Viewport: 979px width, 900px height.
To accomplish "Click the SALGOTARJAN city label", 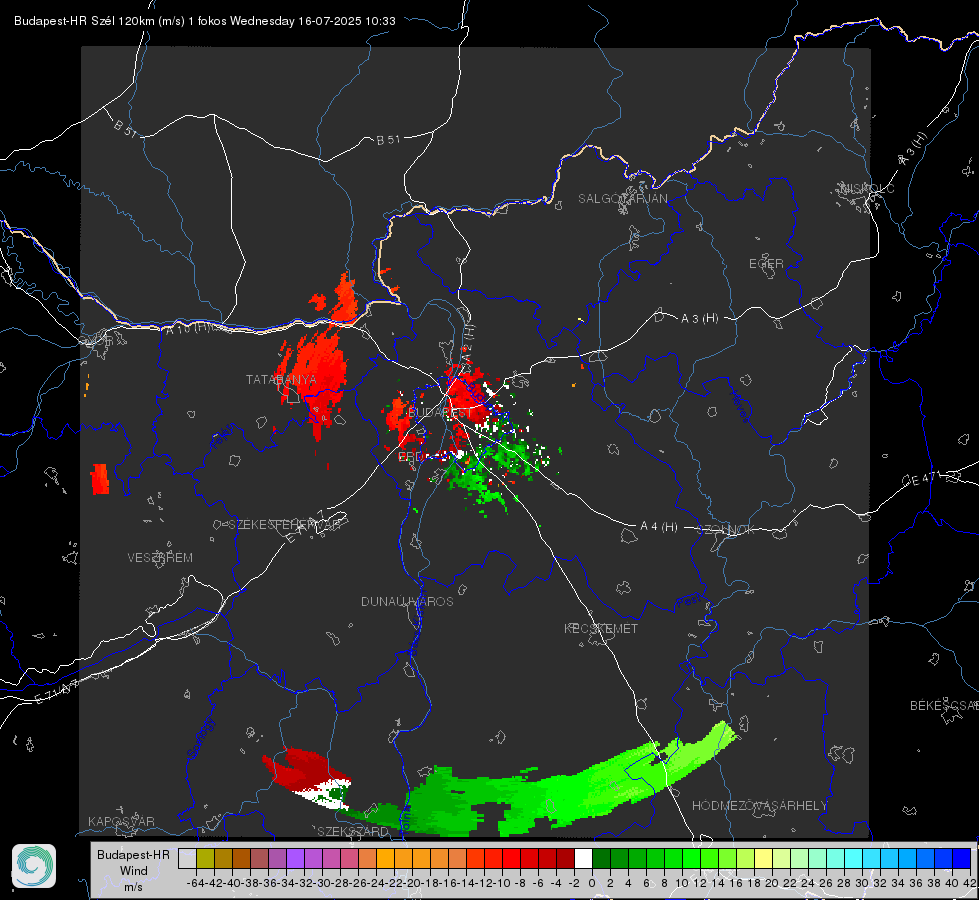I will point(622,199).
